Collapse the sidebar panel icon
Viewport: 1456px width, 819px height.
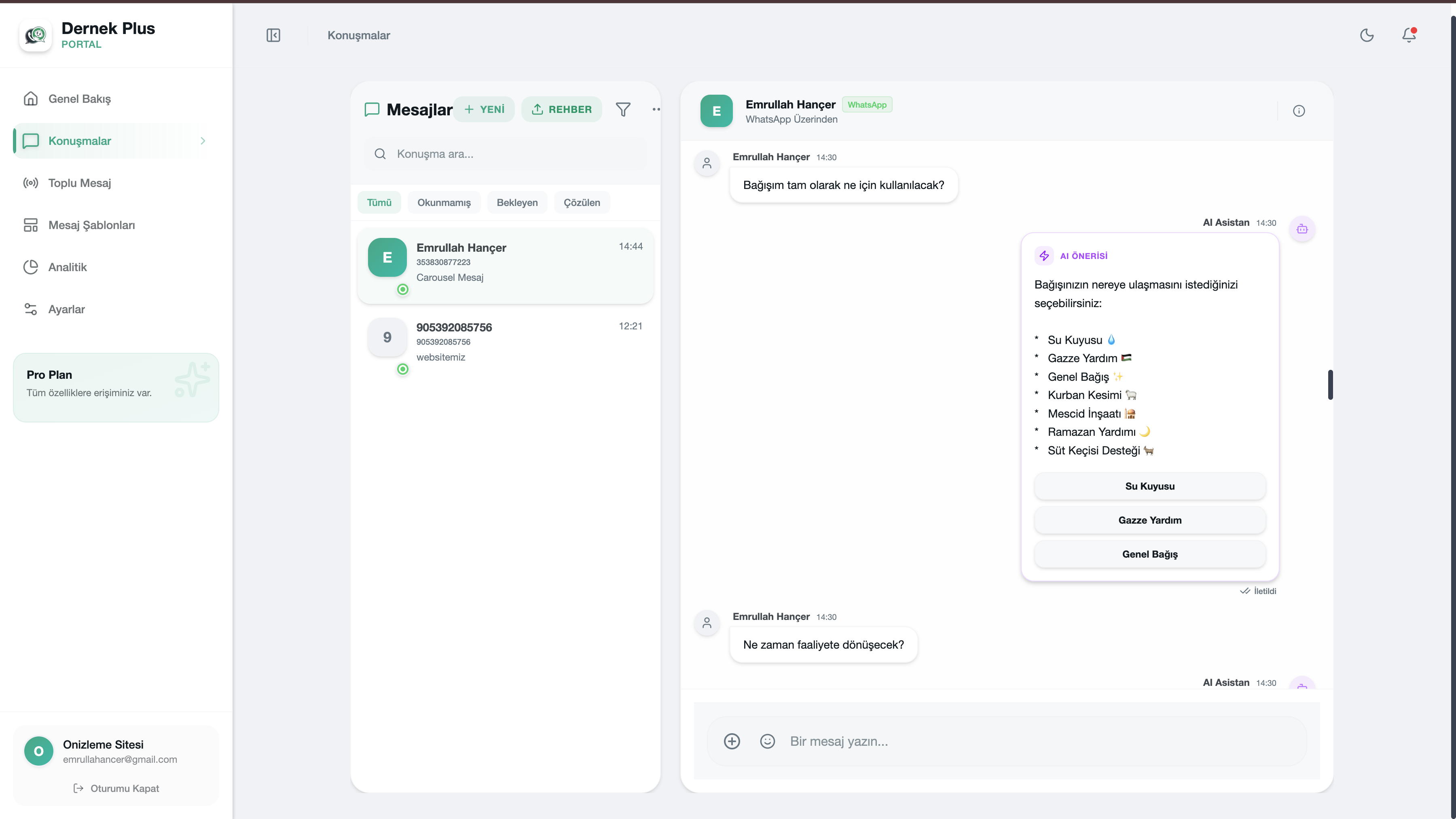(x=273, y=35)
